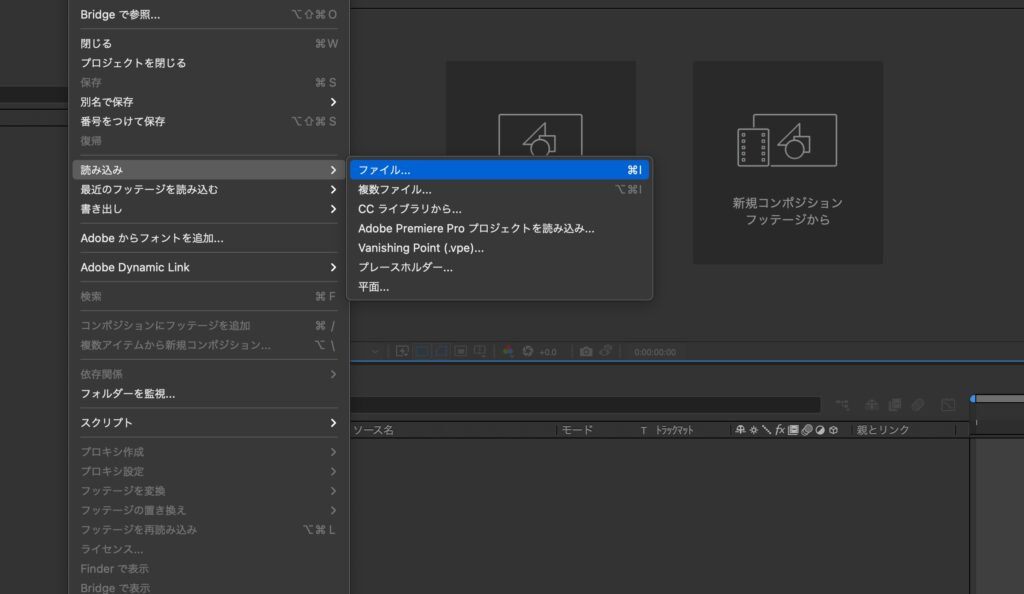
Task: Toggle the mask and shape path visibility
Action: point(441,352)
